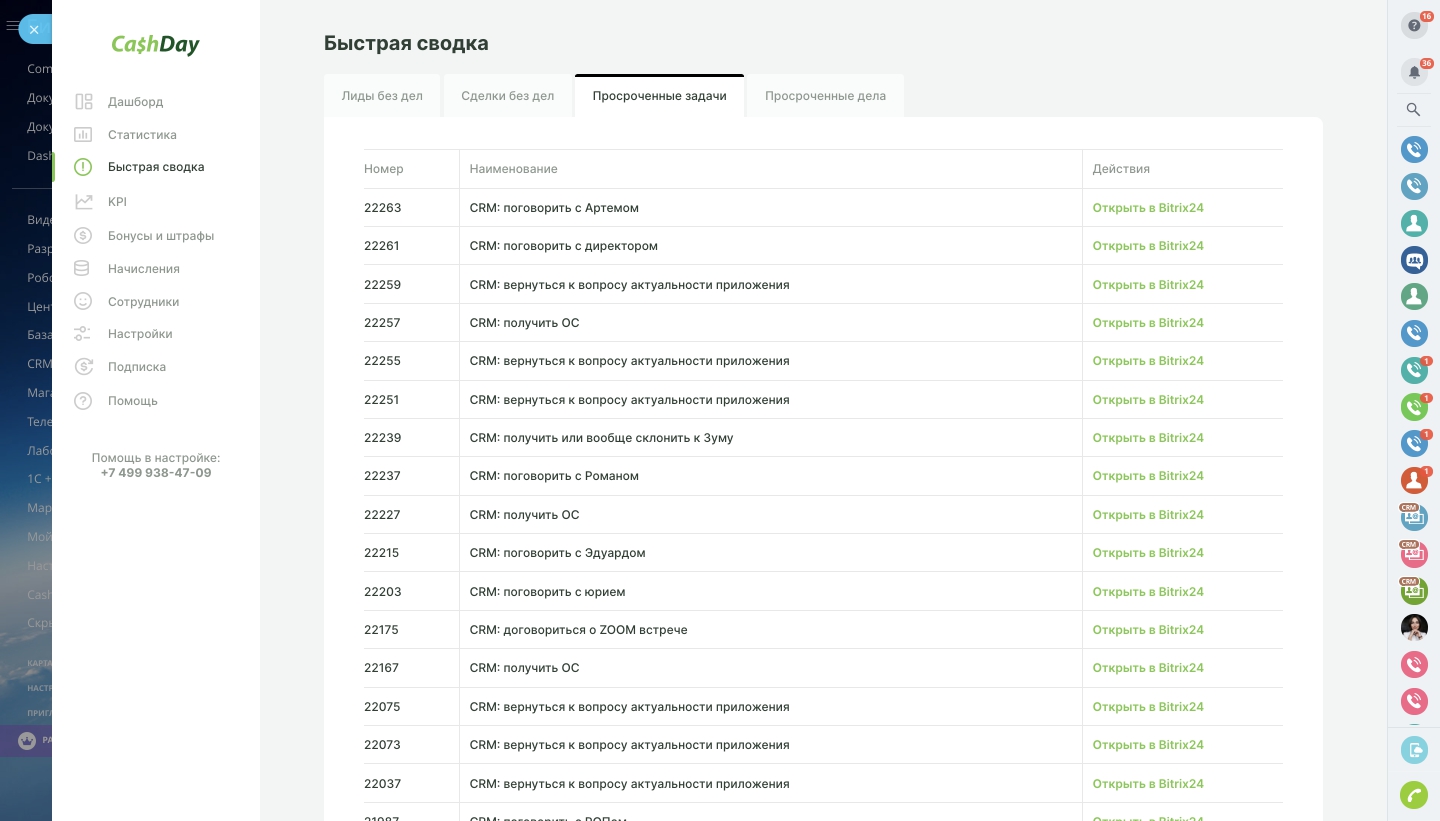Close the app with blue X button
The height and width of the screenshot is (821, 1440).
coord(34,29)
